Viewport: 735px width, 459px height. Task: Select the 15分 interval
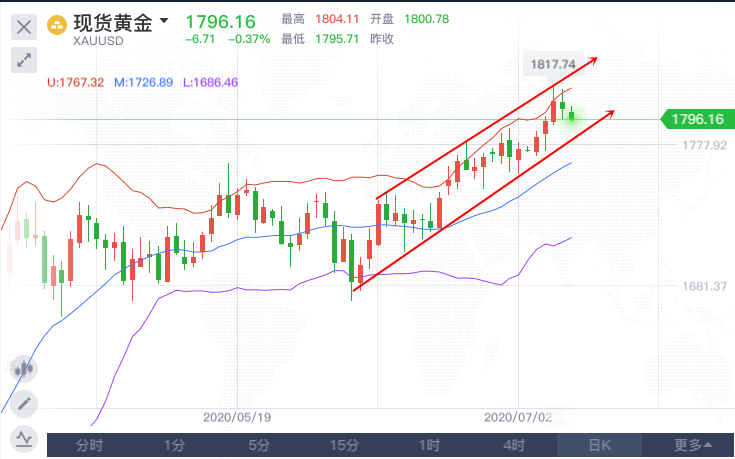point(345,445)
